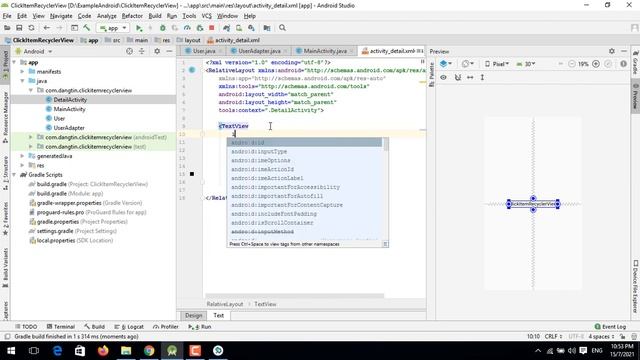Viewport: 640px width, 360px height.
Task: Click the Collapse All icon in Project panel
Action: point(142,51)
